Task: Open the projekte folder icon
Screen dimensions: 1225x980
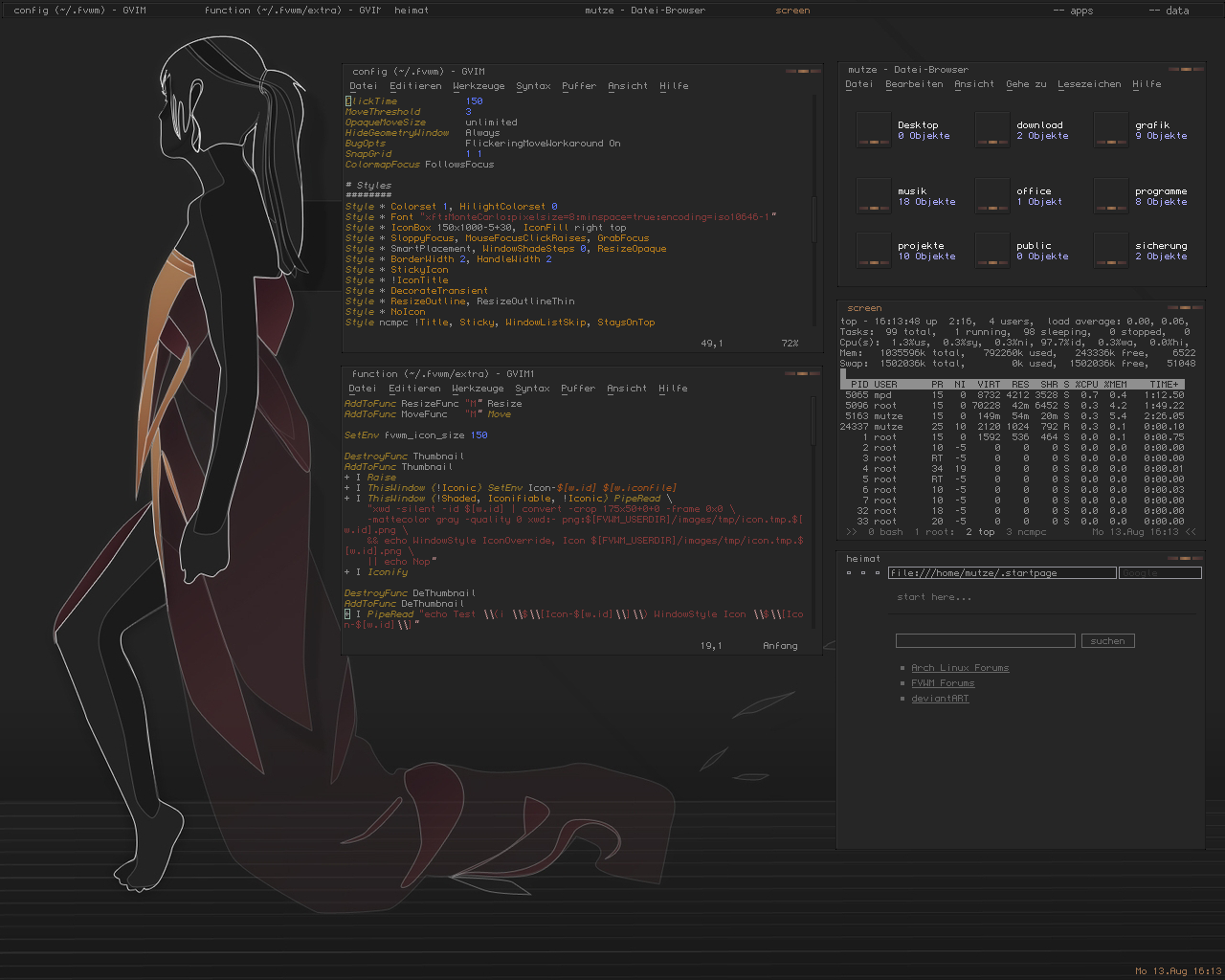Action: pyautogui.click(x=874, y=250)
